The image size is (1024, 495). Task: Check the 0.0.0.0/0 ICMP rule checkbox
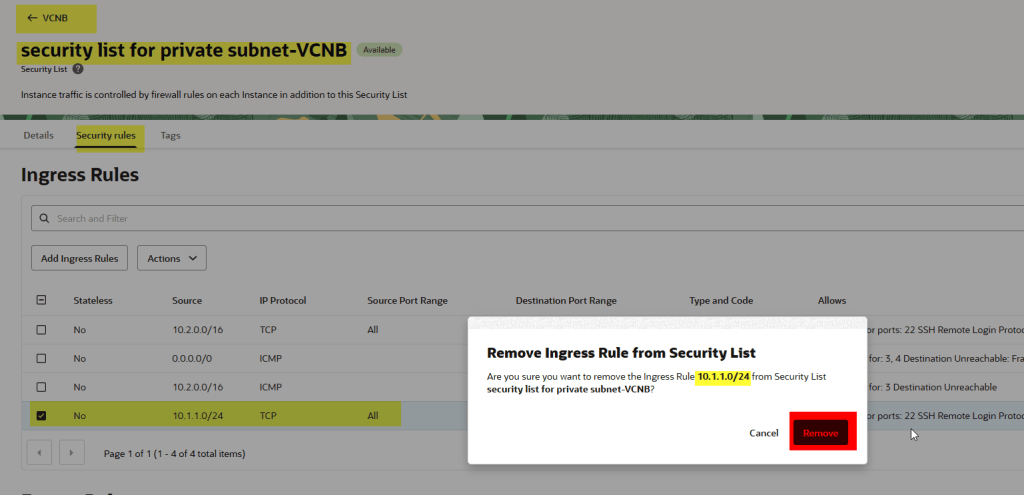(x=41, y=358)
